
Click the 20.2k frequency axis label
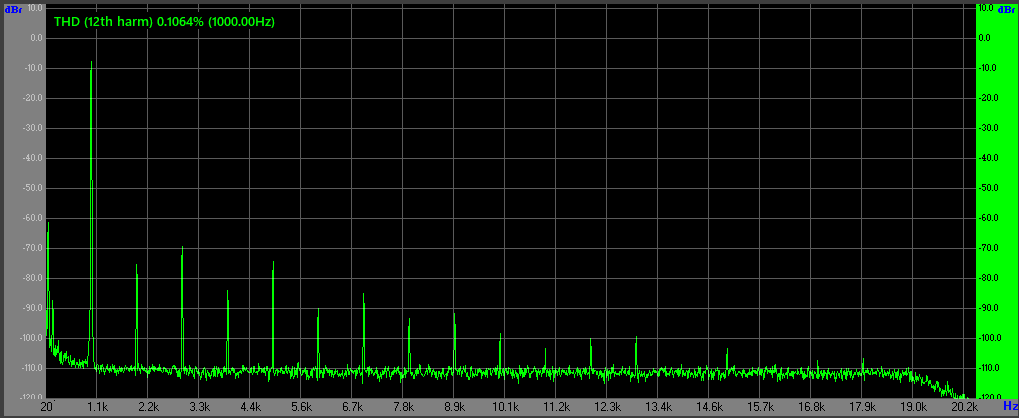[x=964, y=407]
